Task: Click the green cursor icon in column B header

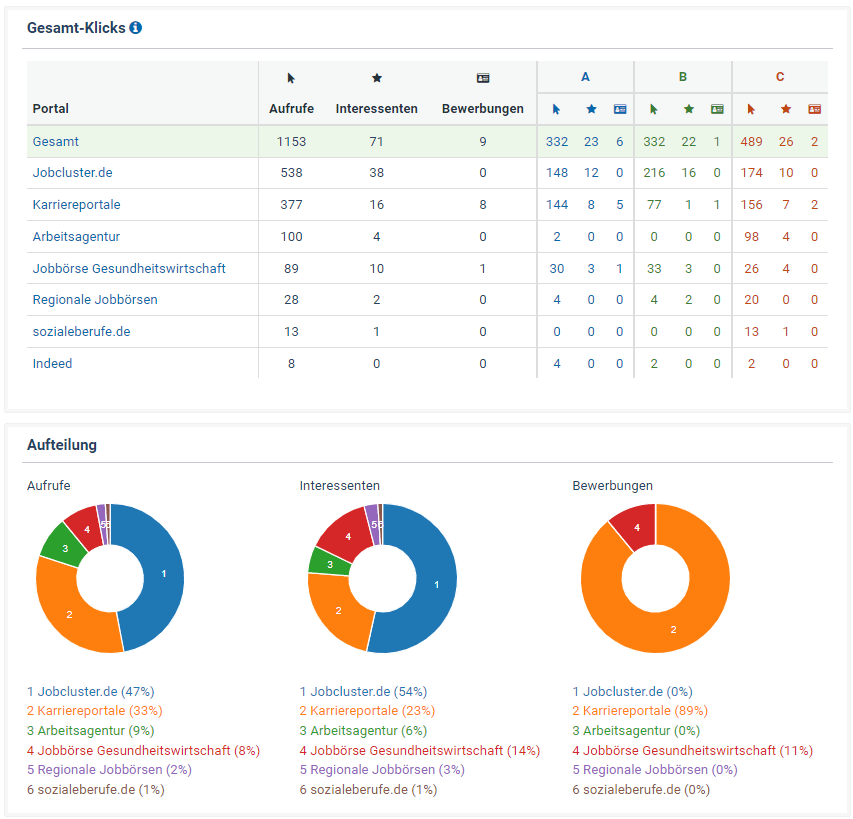Action: [655, 110]
